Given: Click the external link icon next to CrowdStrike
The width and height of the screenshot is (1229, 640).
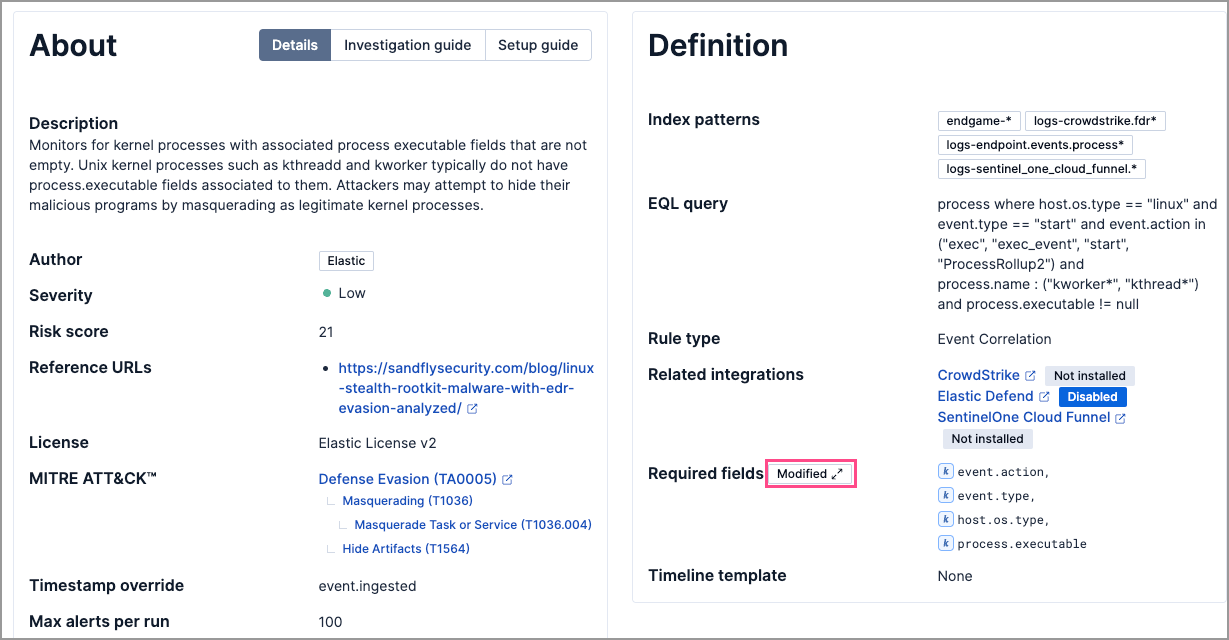Looking at the screenshot, I should (x=1030, y=375).
